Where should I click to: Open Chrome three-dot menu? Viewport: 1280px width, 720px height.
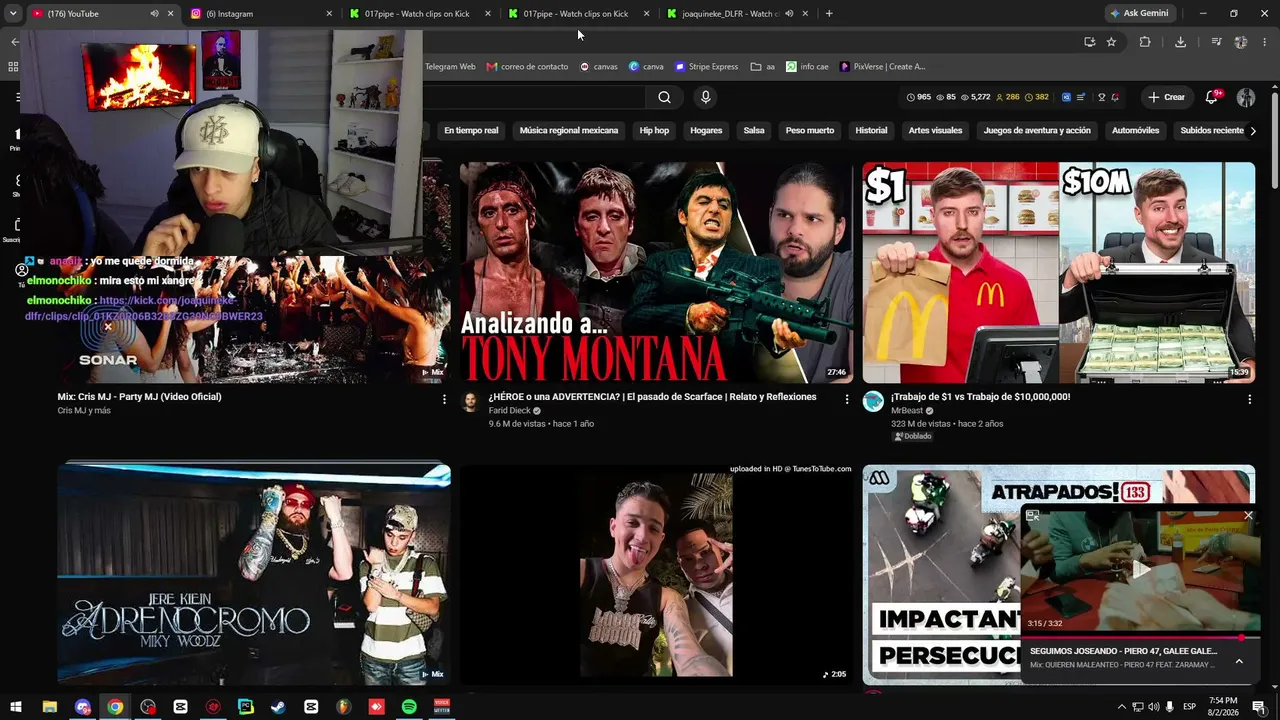tap(1265, 42)
